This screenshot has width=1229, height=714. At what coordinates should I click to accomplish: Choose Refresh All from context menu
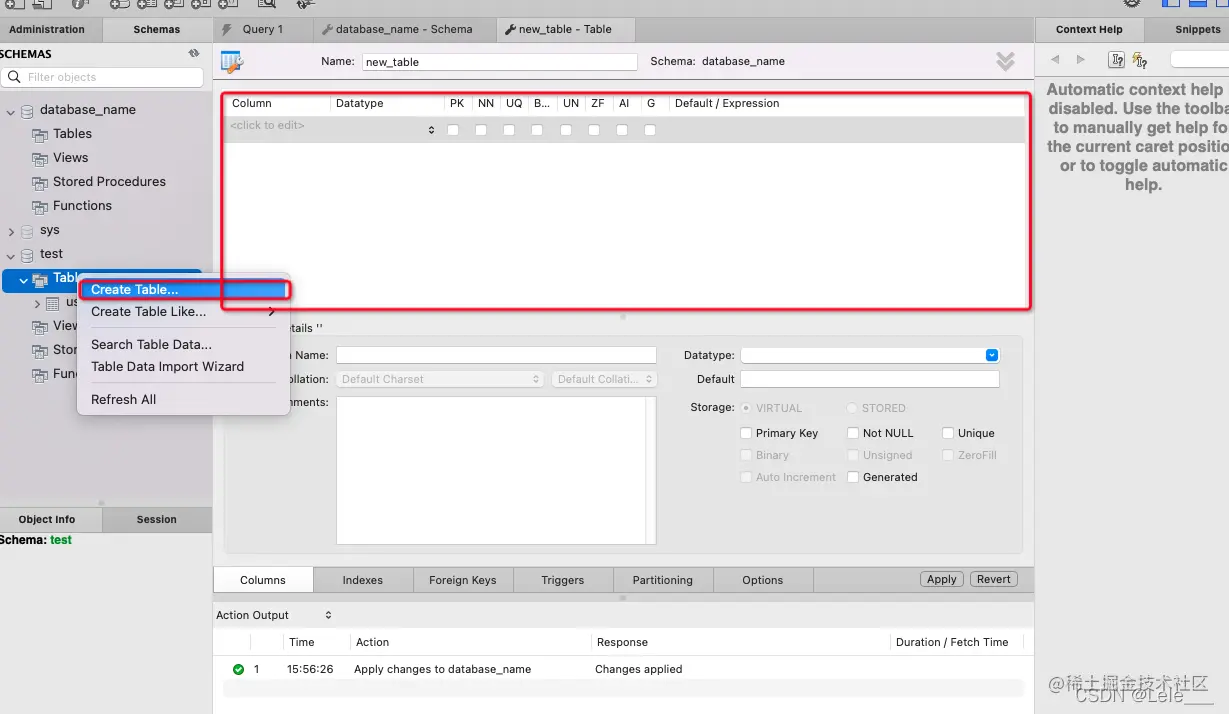(x=184, y=399)
